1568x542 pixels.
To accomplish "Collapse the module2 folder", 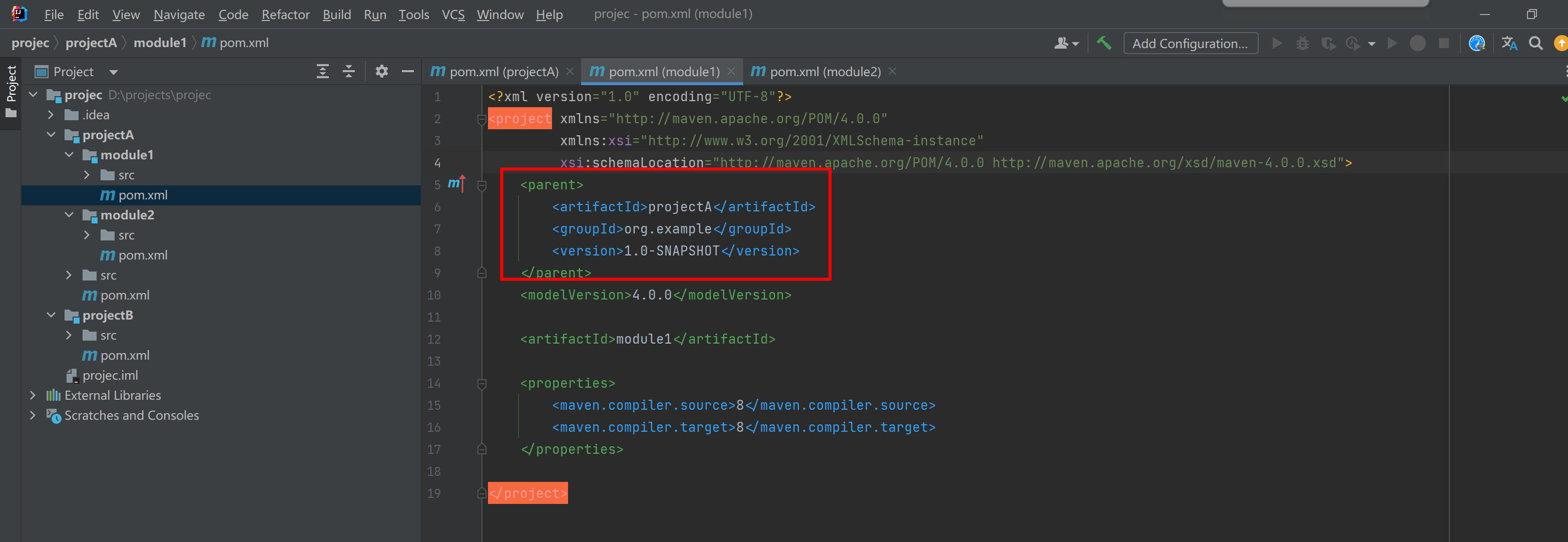I will (x=70, y=215).
